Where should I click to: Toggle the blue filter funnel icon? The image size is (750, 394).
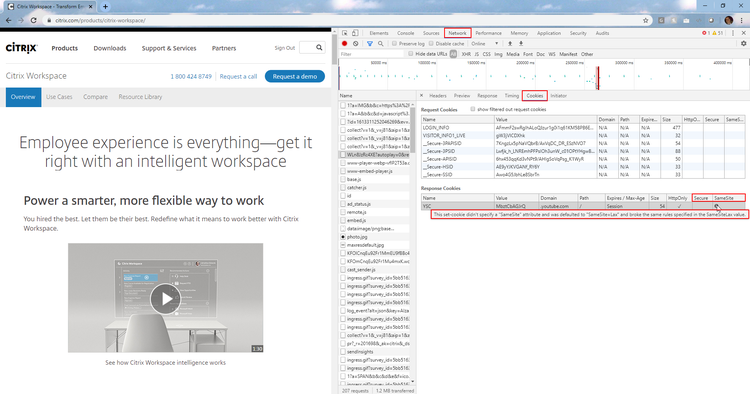point(370,44)
